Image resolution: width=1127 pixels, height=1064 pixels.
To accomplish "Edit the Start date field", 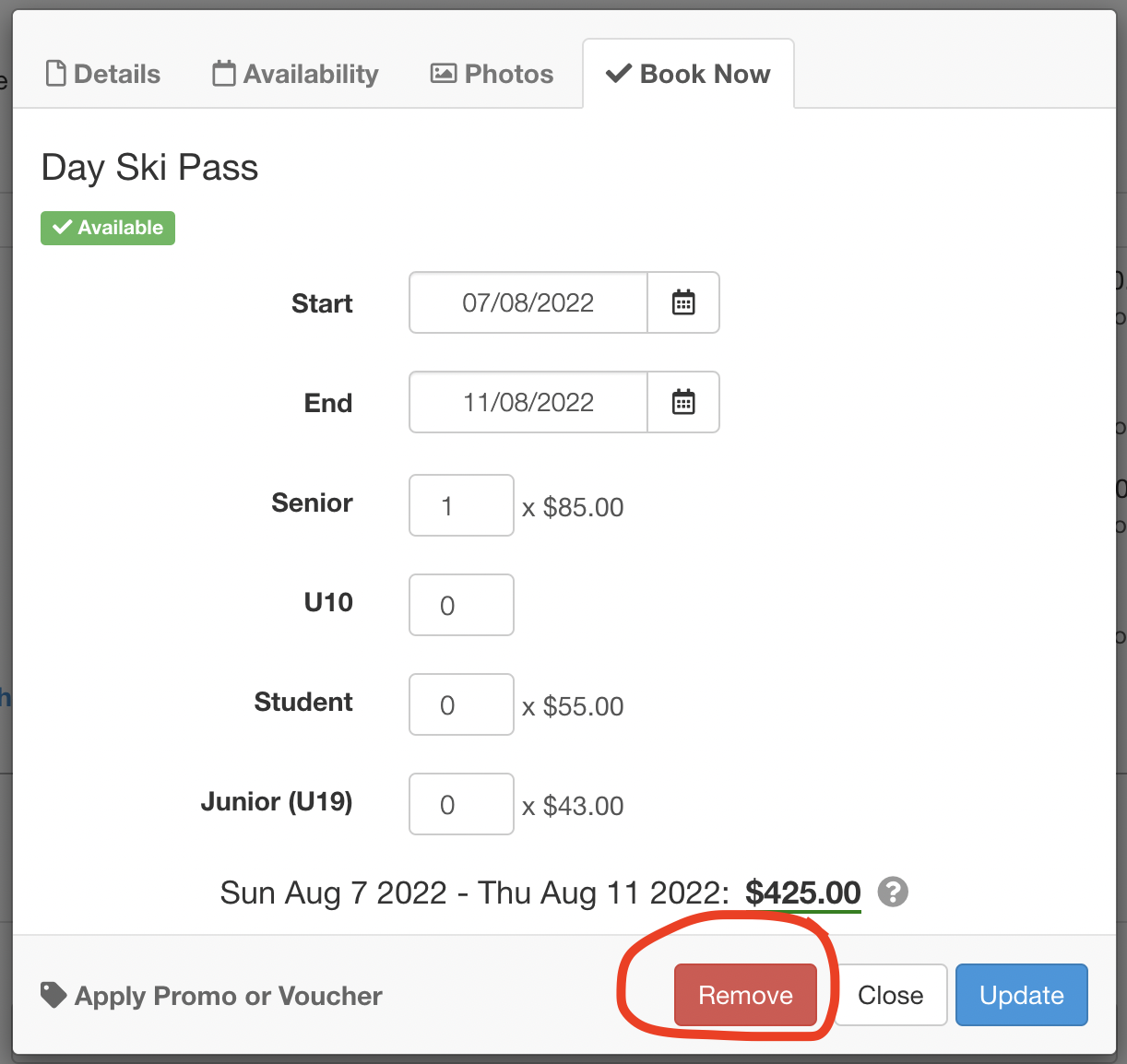I will click(528, 302).
